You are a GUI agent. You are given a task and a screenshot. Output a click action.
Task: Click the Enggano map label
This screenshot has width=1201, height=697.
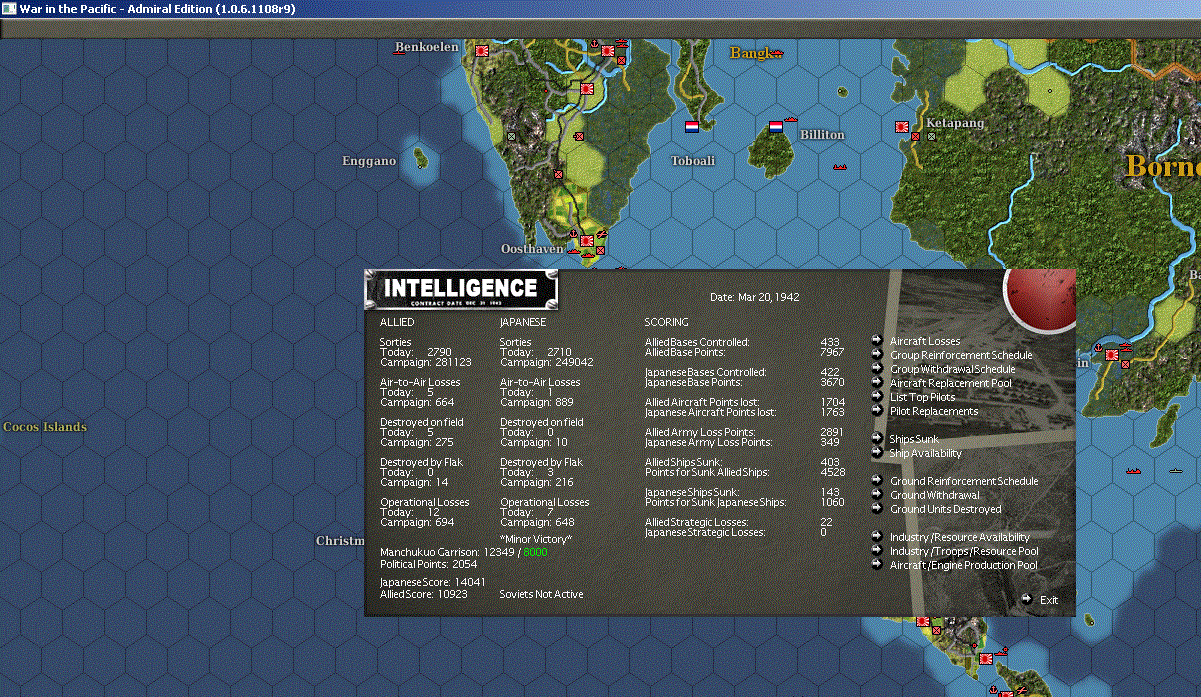[369, 161]
